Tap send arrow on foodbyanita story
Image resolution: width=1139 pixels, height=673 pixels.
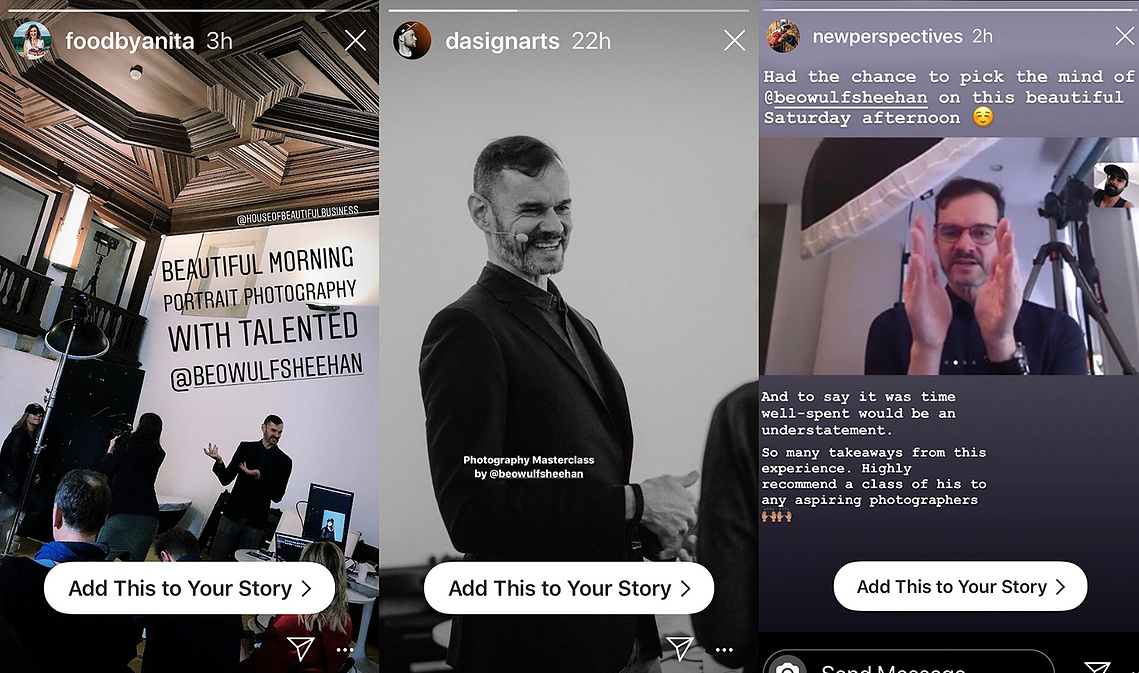click(x=301, y=648)
